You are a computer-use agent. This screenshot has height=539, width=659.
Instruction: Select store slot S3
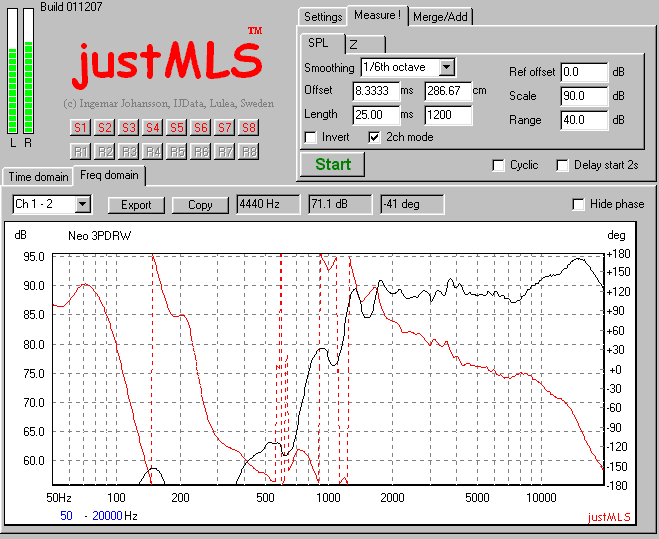[x=128, y=127]
